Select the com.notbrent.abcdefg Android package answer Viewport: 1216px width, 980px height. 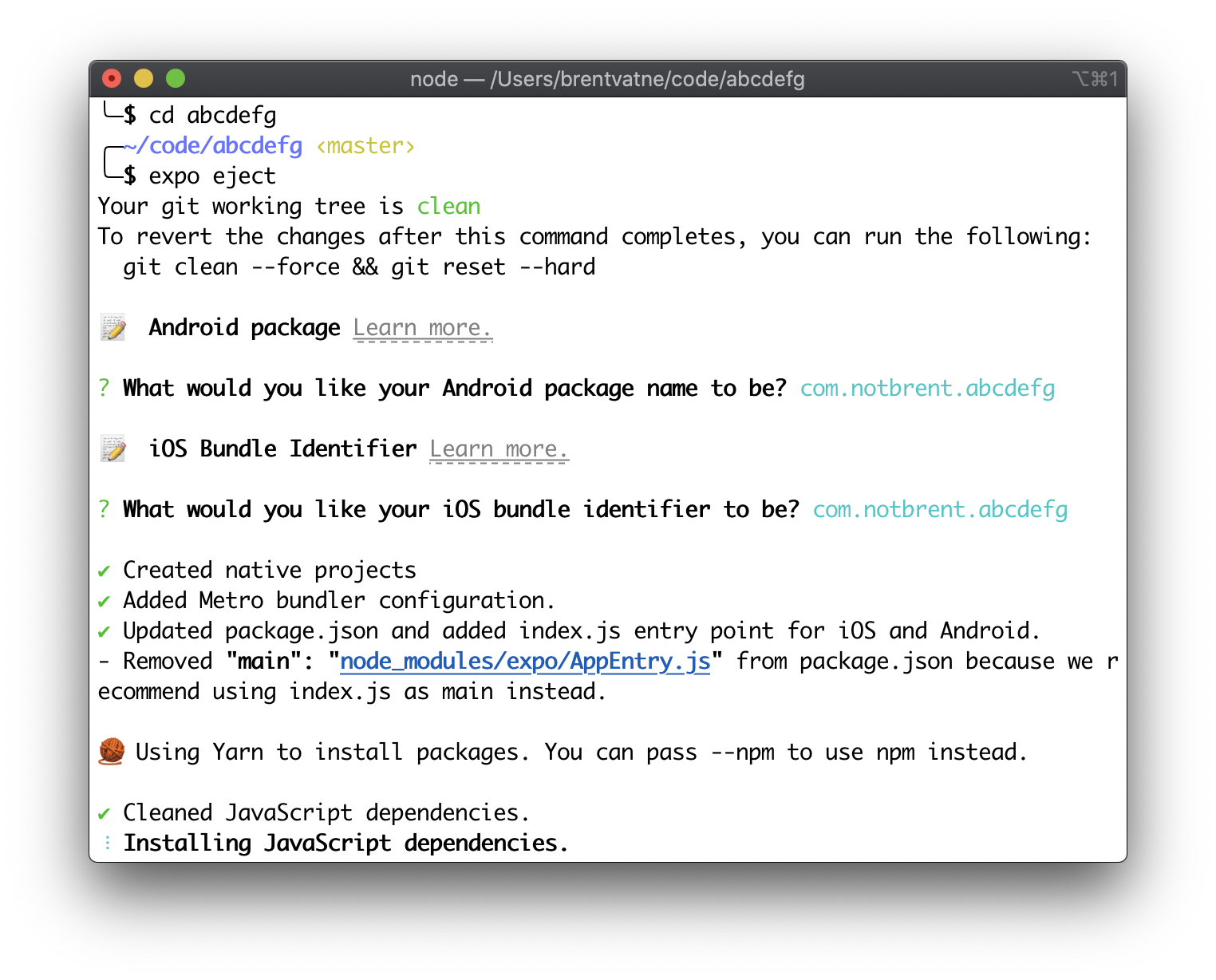pos(927,389)
